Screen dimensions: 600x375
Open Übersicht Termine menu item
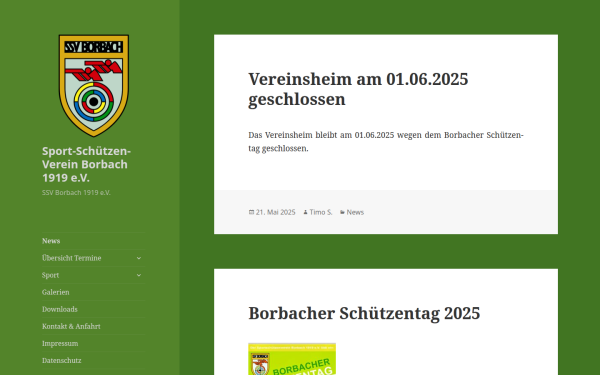click(72, 258)
